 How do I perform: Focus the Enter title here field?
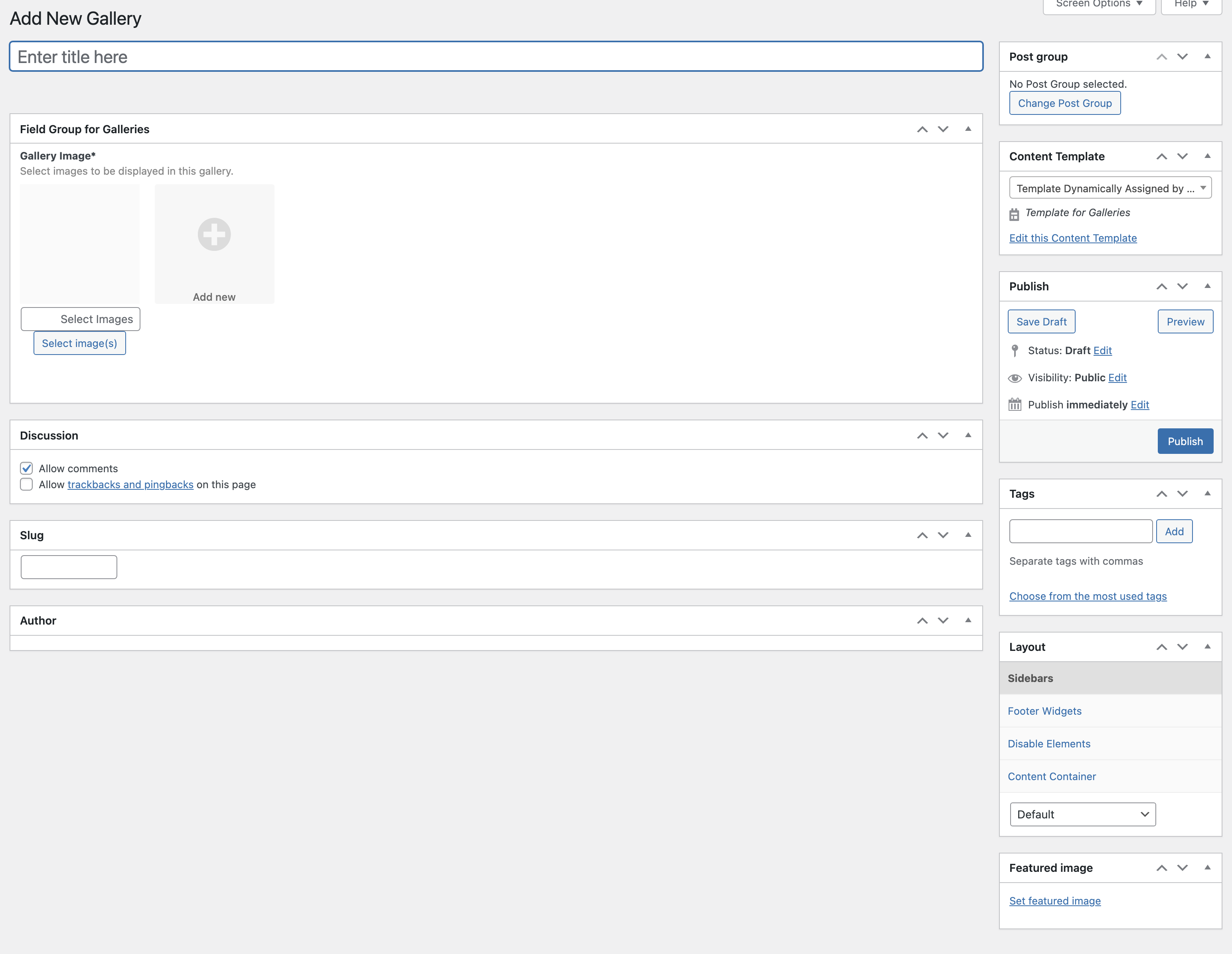496,56
